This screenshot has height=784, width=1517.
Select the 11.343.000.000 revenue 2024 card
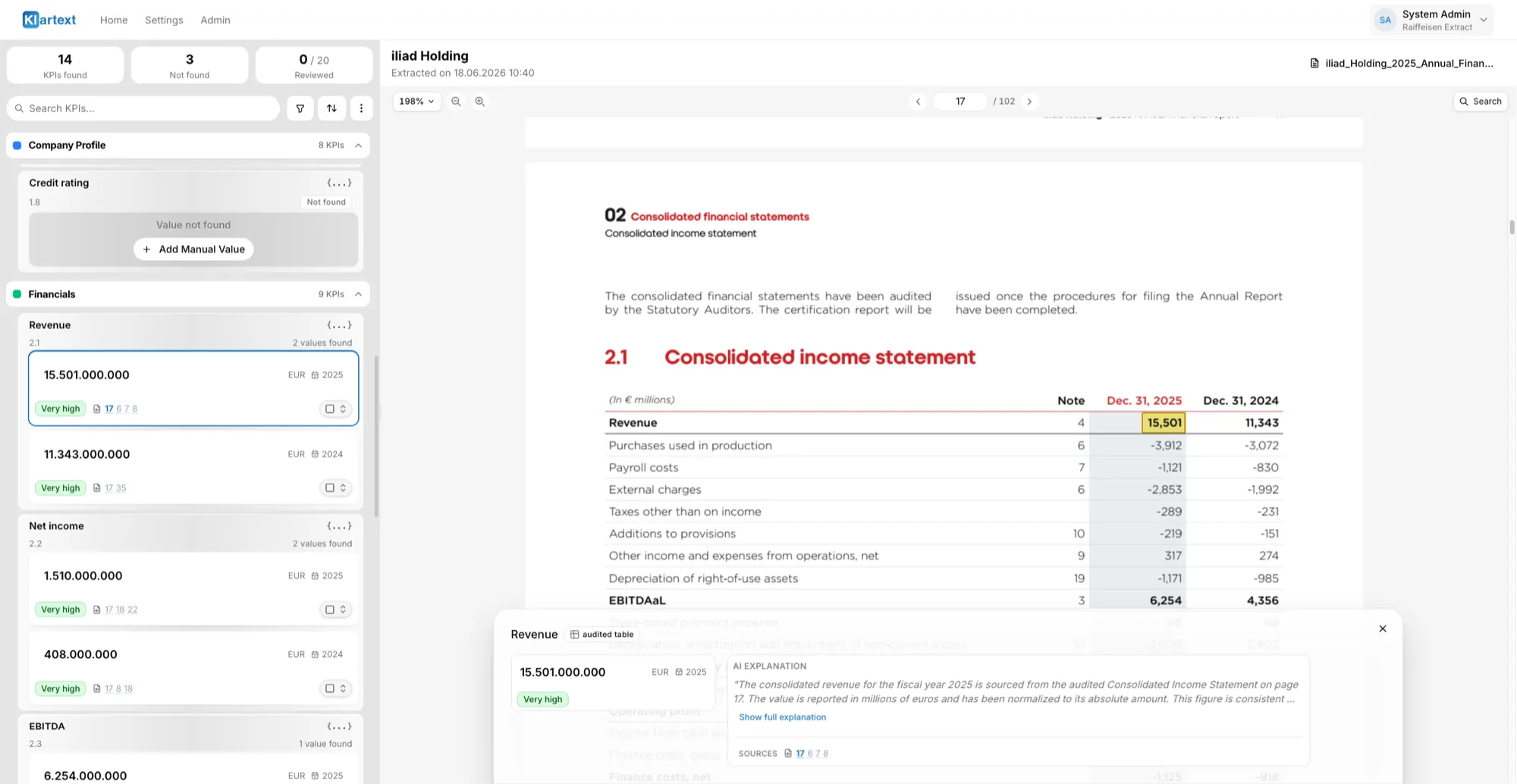click(x=193, y=468)
